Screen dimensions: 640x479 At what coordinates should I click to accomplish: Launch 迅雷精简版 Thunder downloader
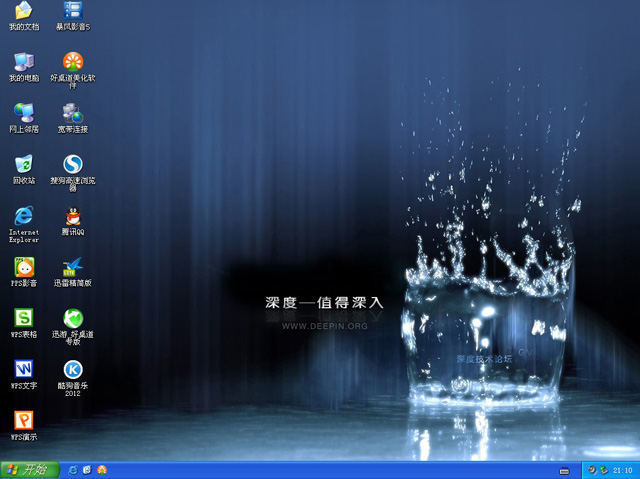coord(72,267)
